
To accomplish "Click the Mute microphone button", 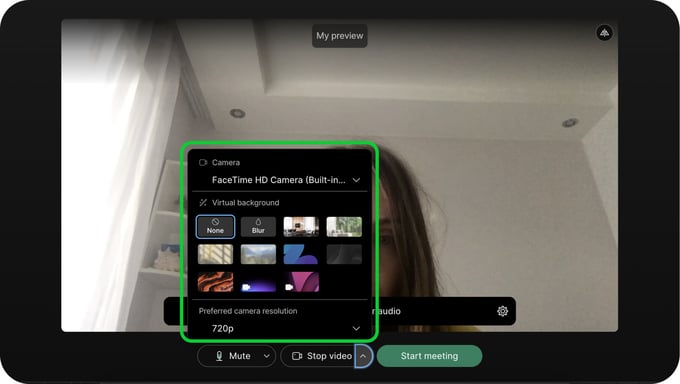I will click(x=233, y=356).
